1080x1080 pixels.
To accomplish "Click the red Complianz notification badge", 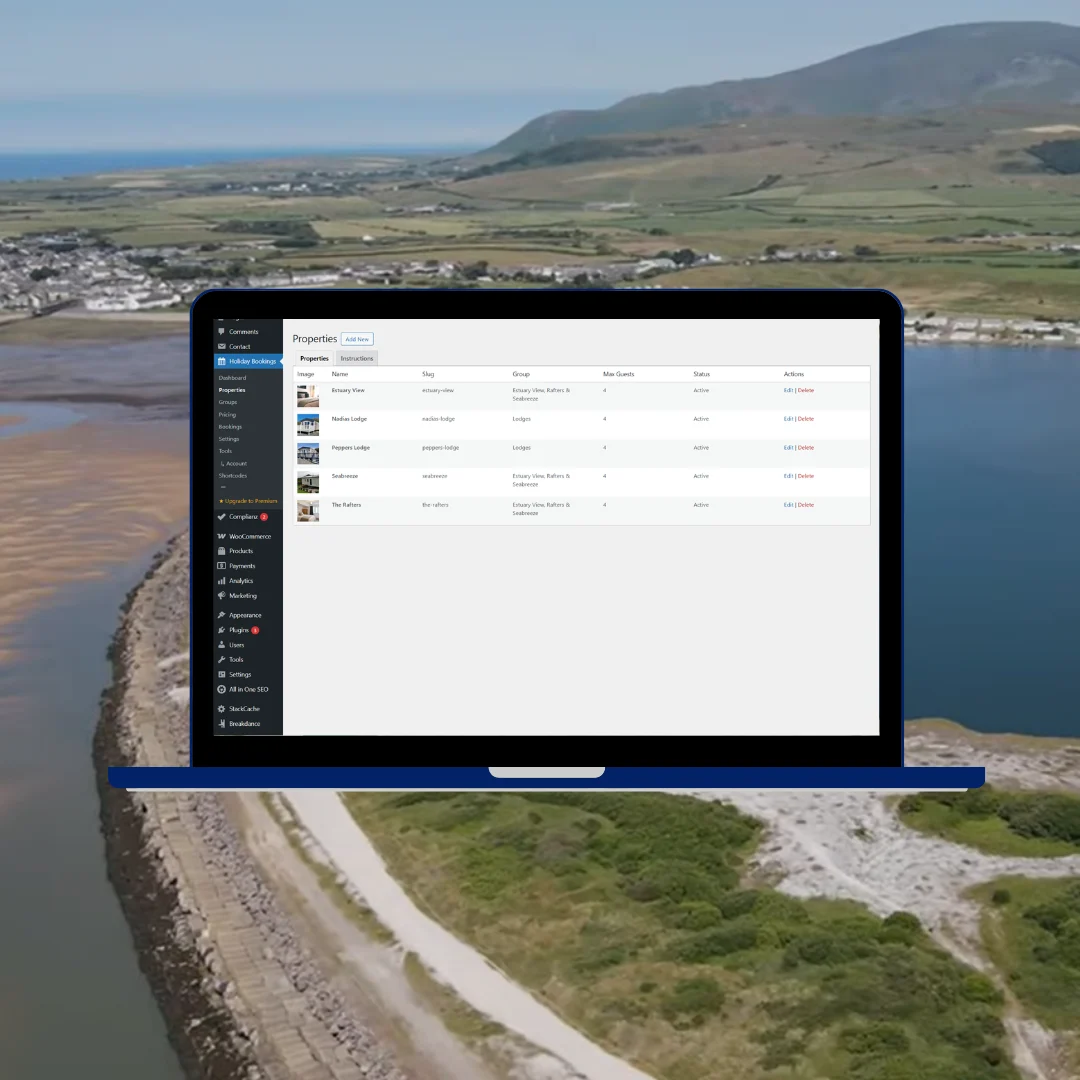I will point(264,517).
